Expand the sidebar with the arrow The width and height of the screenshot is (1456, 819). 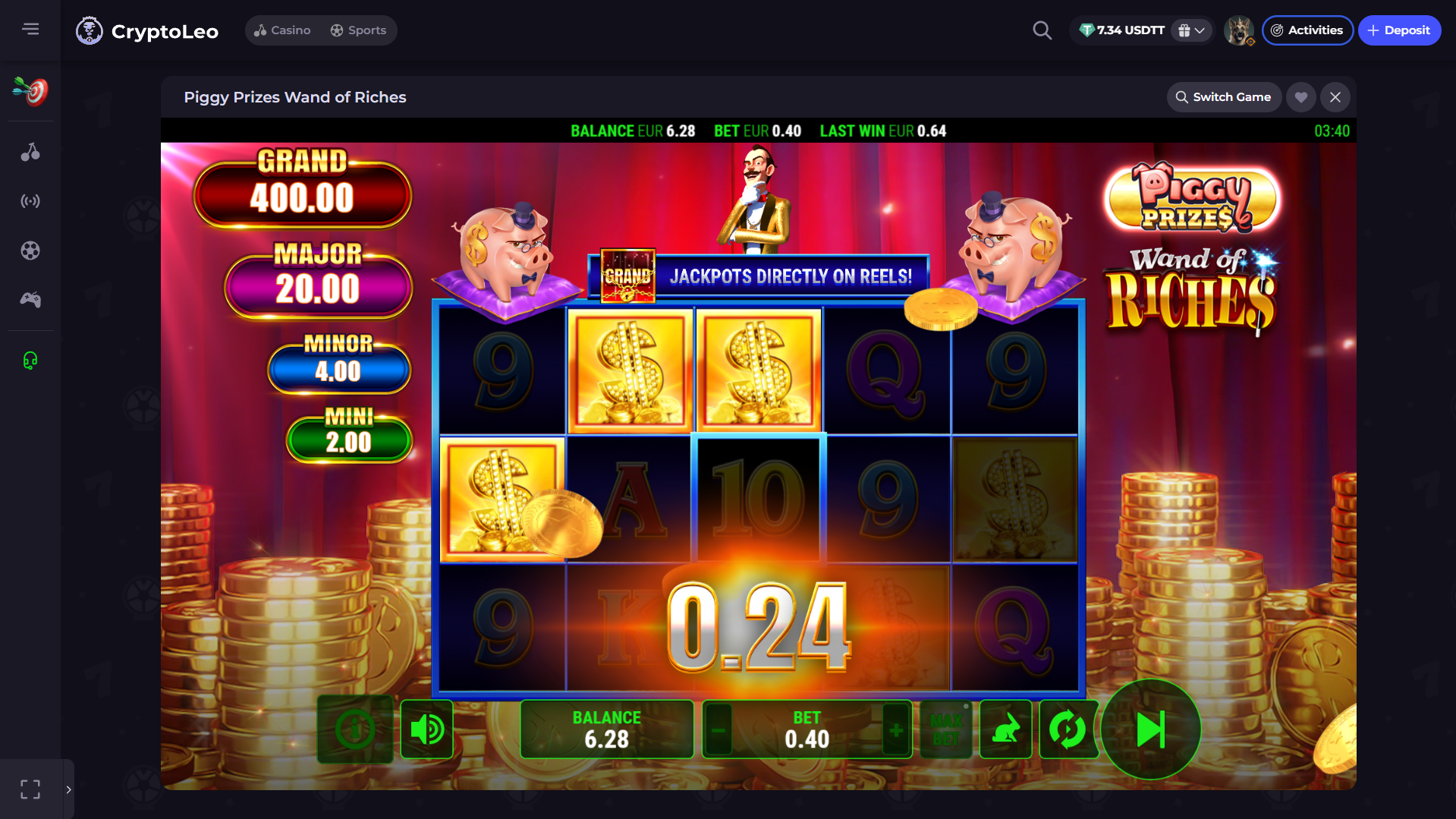point(68,789)
